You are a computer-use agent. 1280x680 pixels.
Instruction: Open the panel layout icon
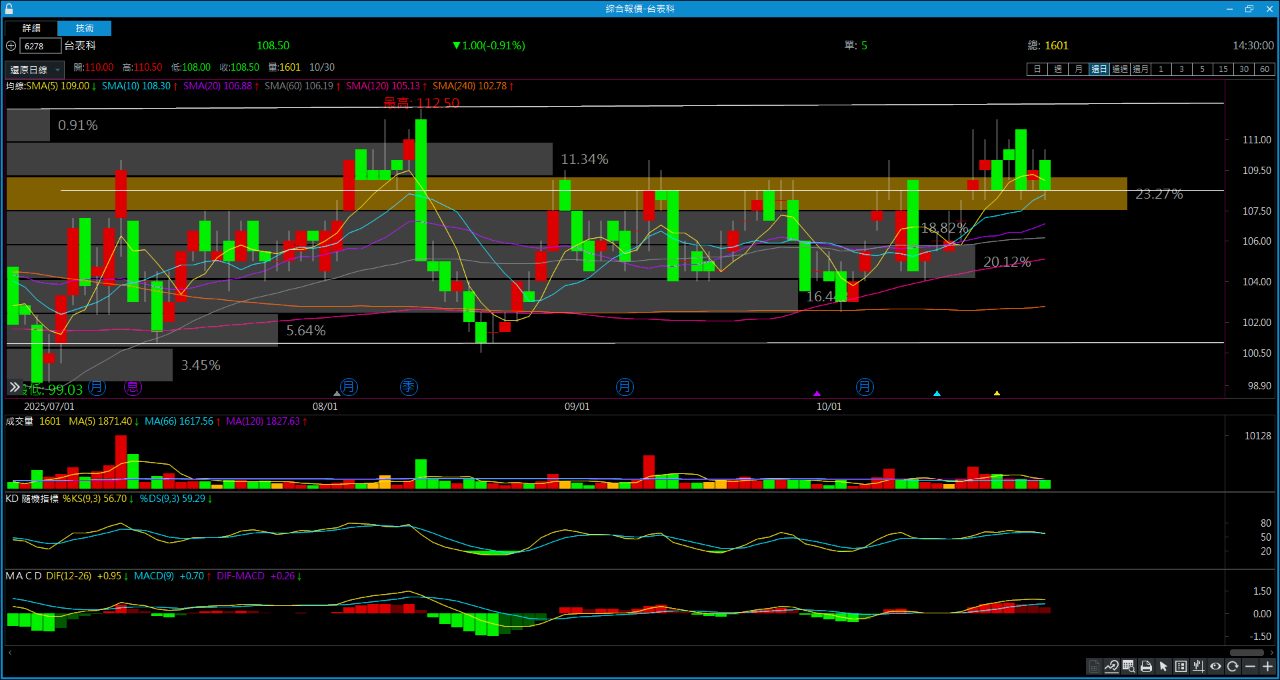pyautogui.click(x=1181, y=667)
